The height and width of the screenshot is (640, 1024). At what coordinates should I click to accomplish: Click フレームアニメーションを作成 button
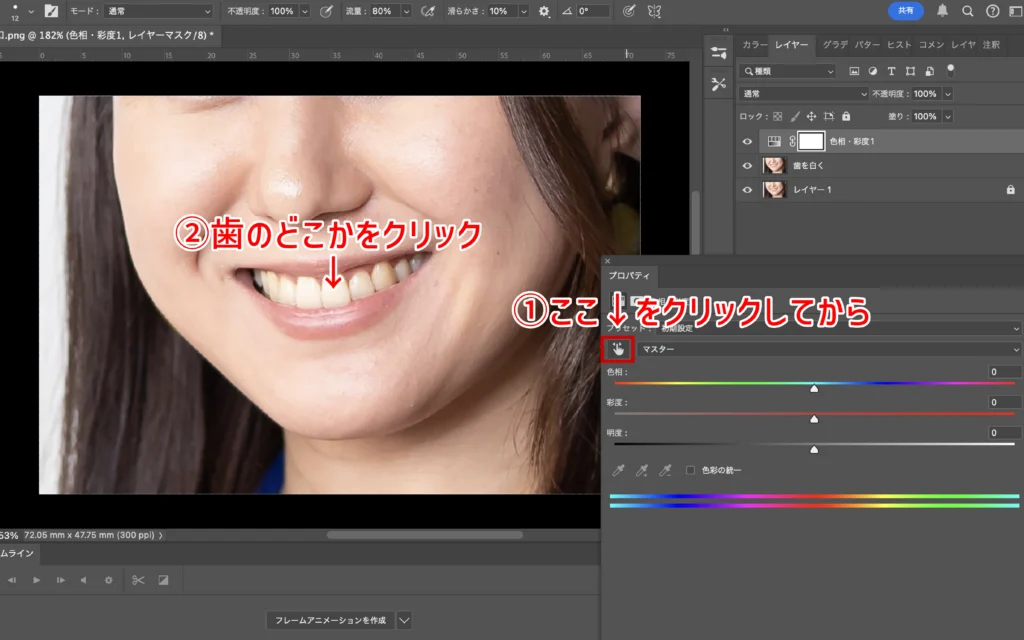pos(330,620)
